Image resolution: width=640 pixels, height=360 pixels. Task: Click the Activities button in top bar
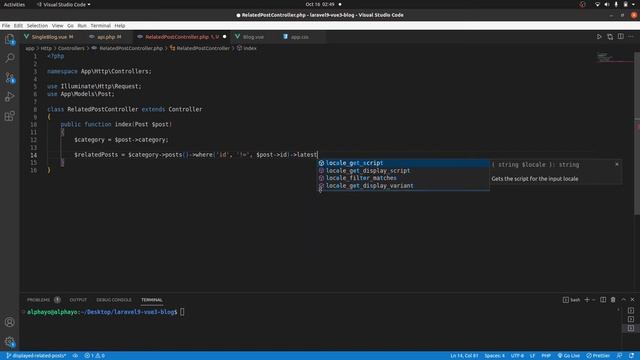coord(14,4)
